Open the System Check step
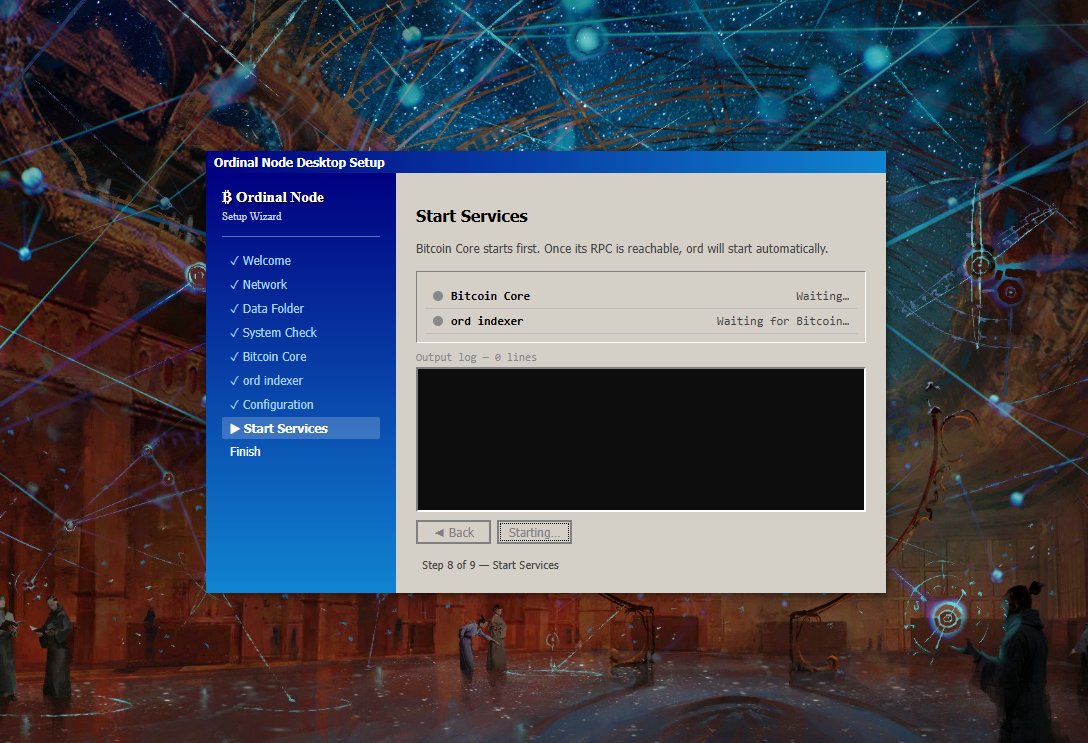This screenshot has width=1088, height=743. (300, 333)
